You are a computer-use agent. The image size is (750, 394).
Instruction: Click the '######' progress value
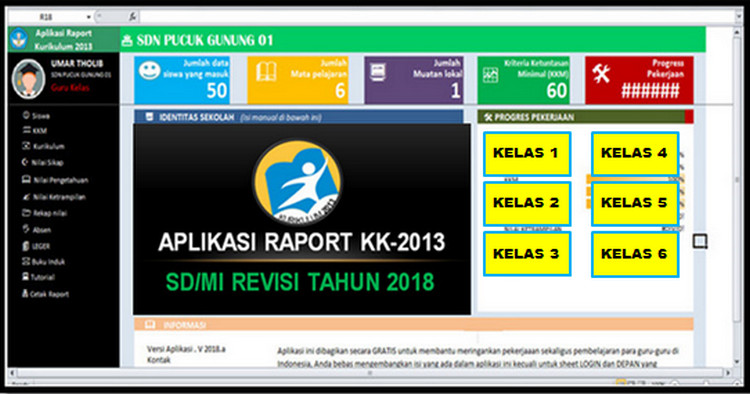pos(650,90)
